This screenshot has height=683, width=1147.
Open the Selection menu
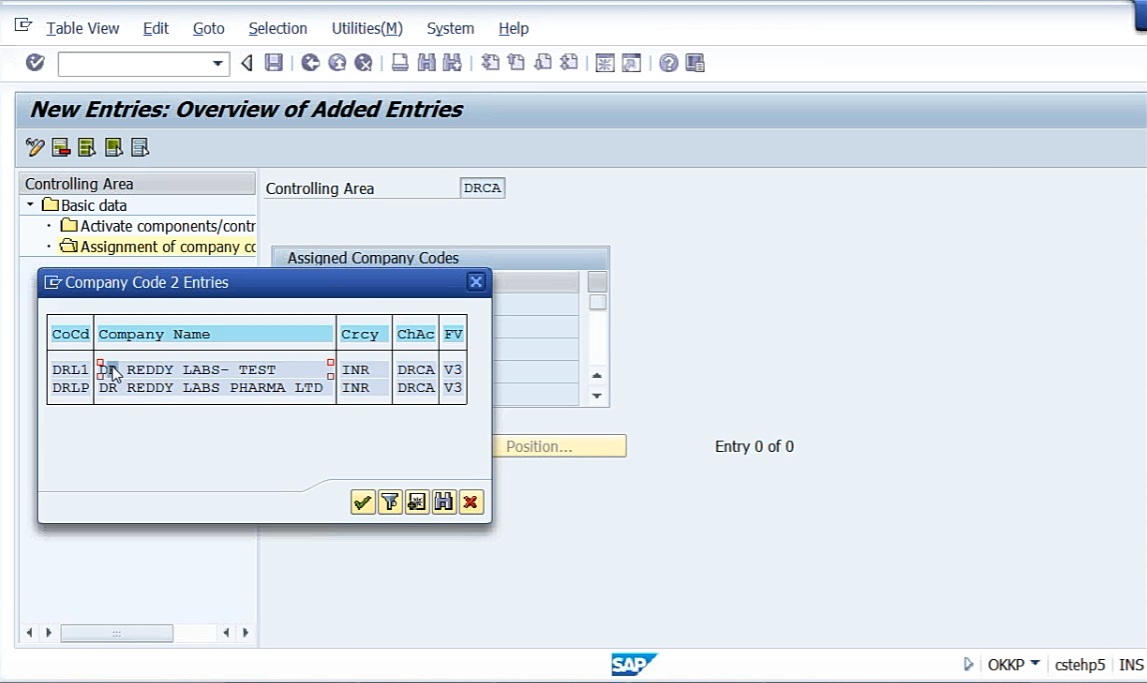pyautogui.click(x=278, y=29)
